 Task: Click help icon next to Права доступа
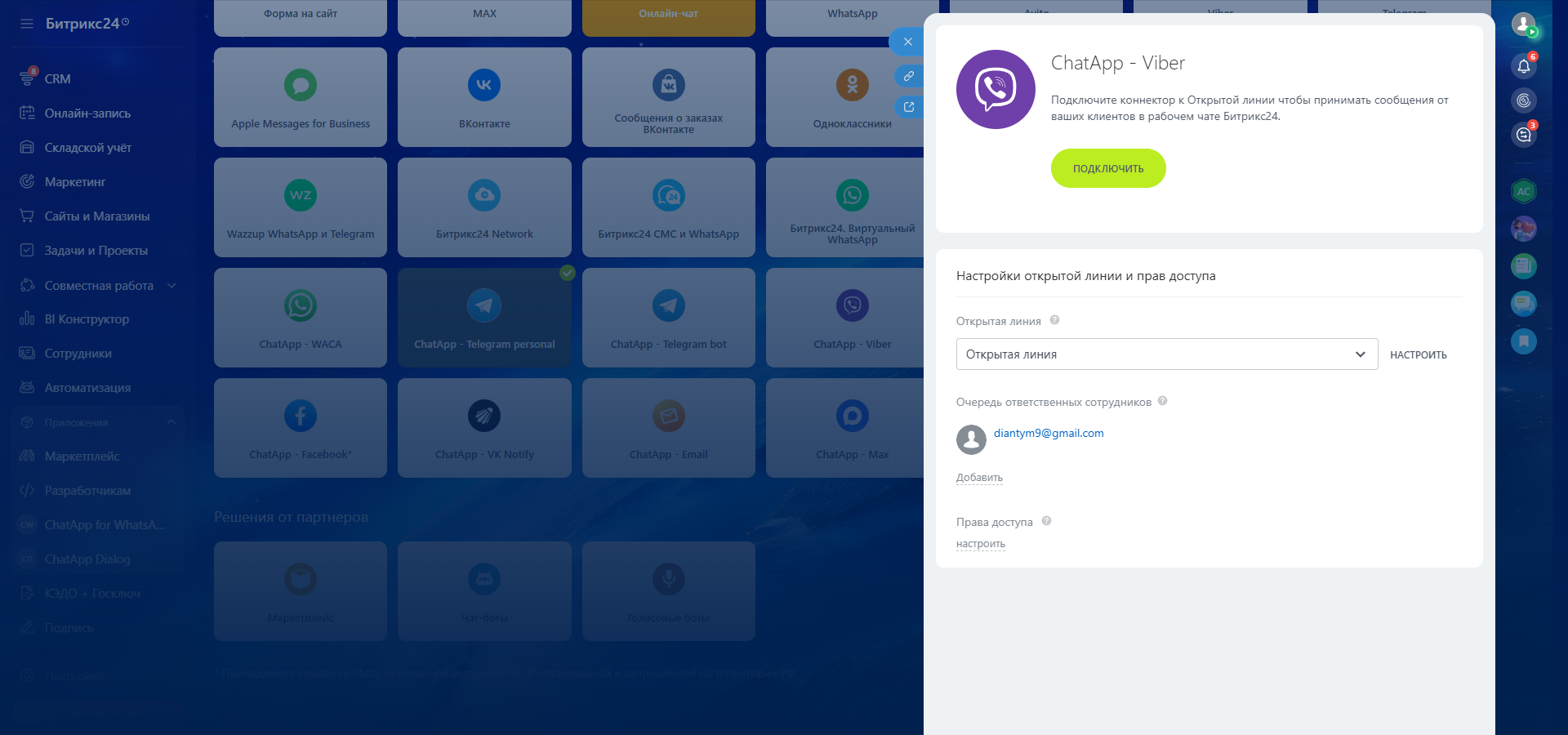[1046, 521]
